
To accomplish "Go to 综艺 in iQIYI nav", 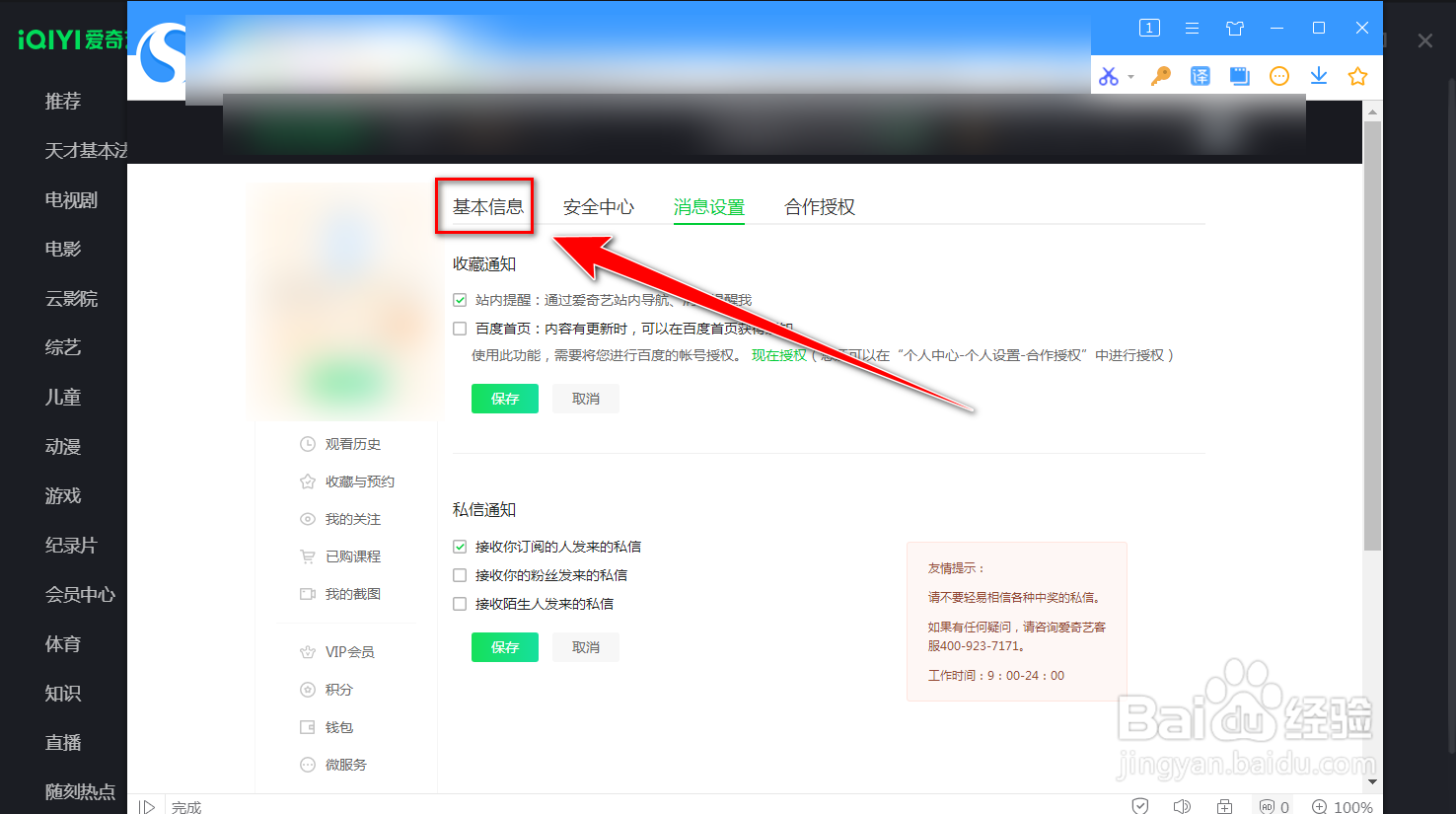I will click(63, 348).
